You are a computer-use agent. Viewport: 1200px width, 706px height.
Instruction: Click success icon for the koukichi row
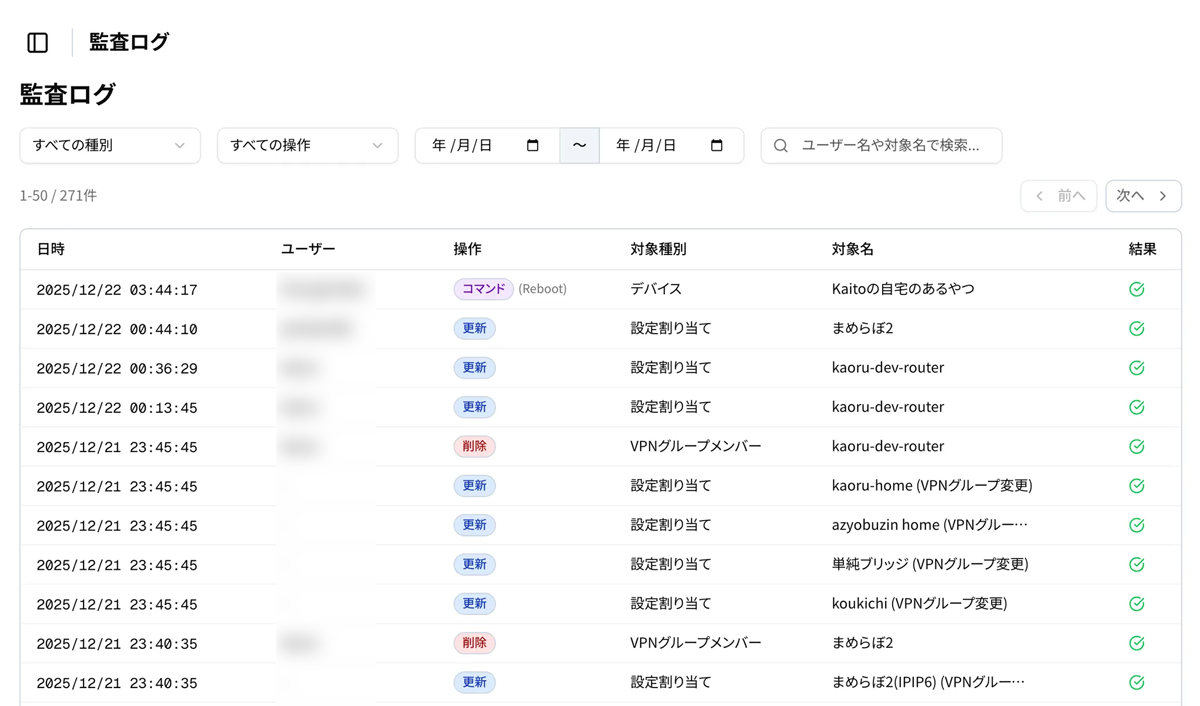(x=1136, y=604)
